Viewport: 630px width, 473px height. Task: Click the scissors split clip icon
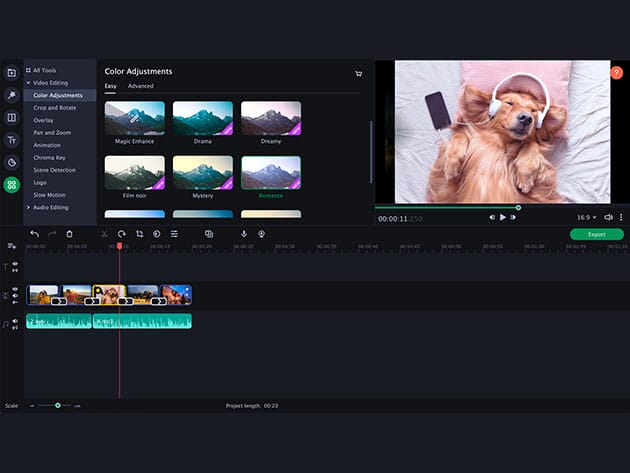tap(103, 234)
